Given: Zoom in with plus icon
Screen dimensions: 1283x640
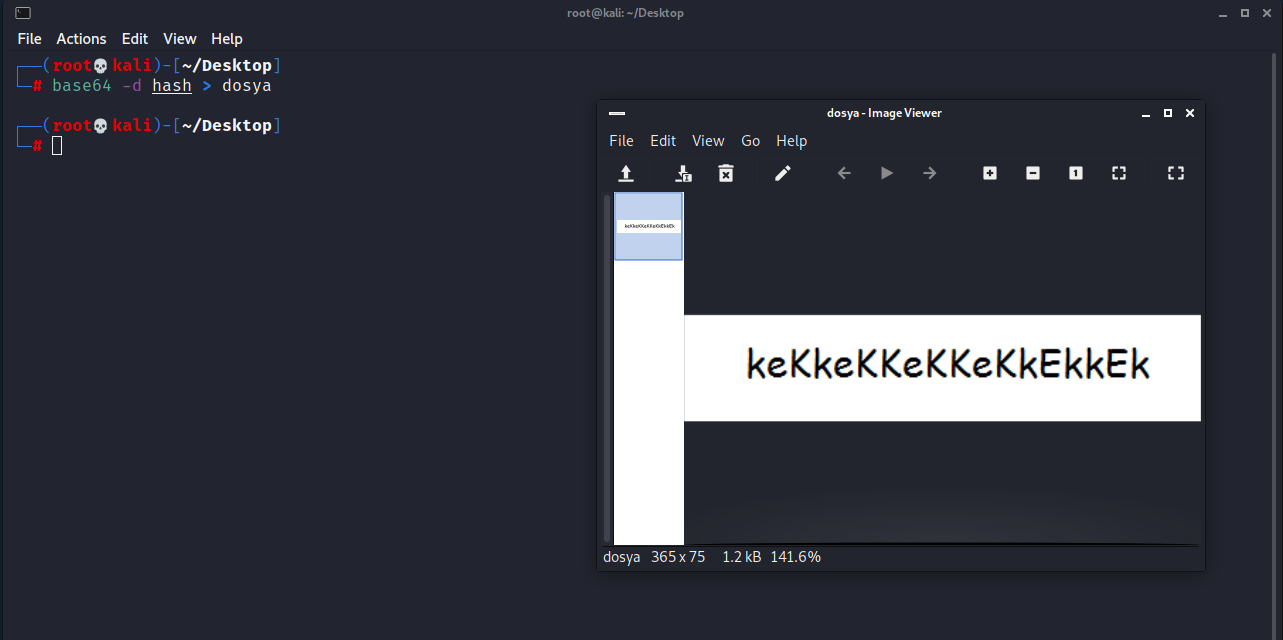Looking at the screenshot, I should coord(990,173).
